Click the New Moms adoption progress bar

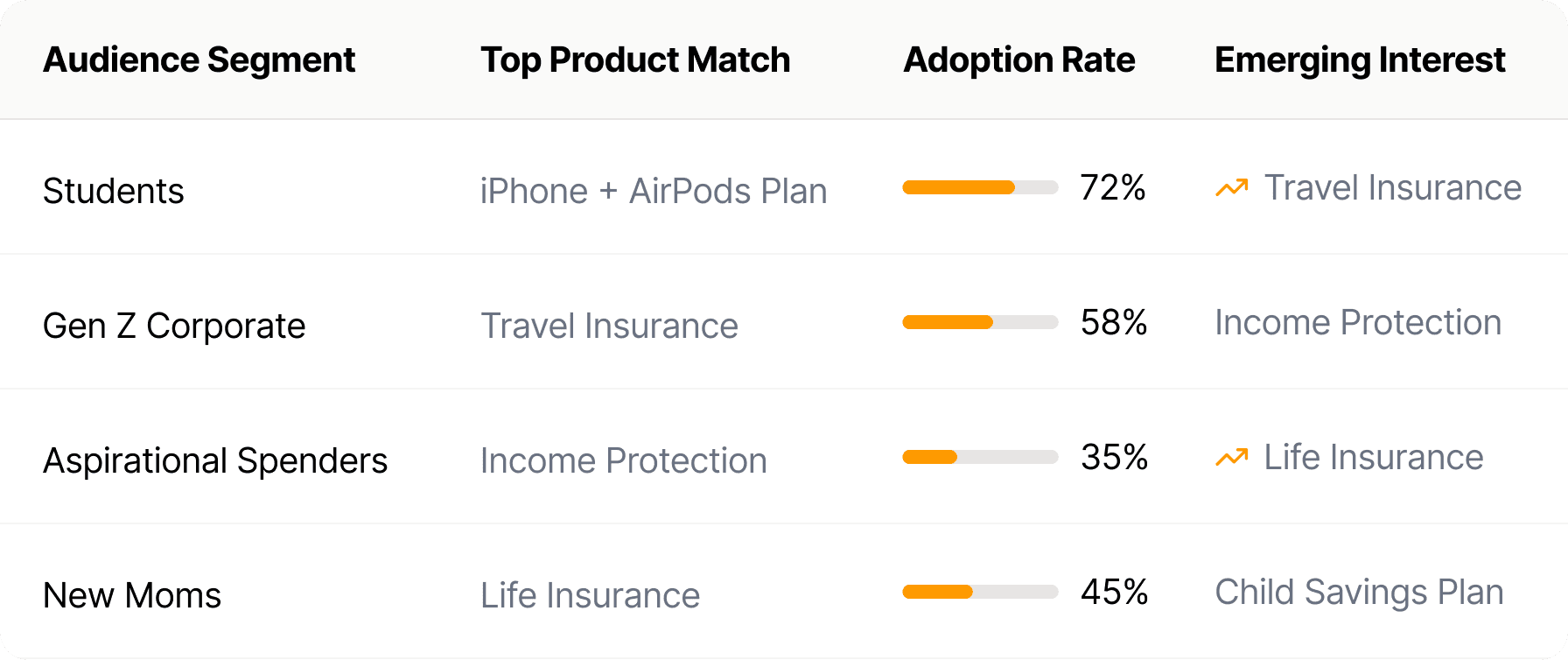point(980,592)
